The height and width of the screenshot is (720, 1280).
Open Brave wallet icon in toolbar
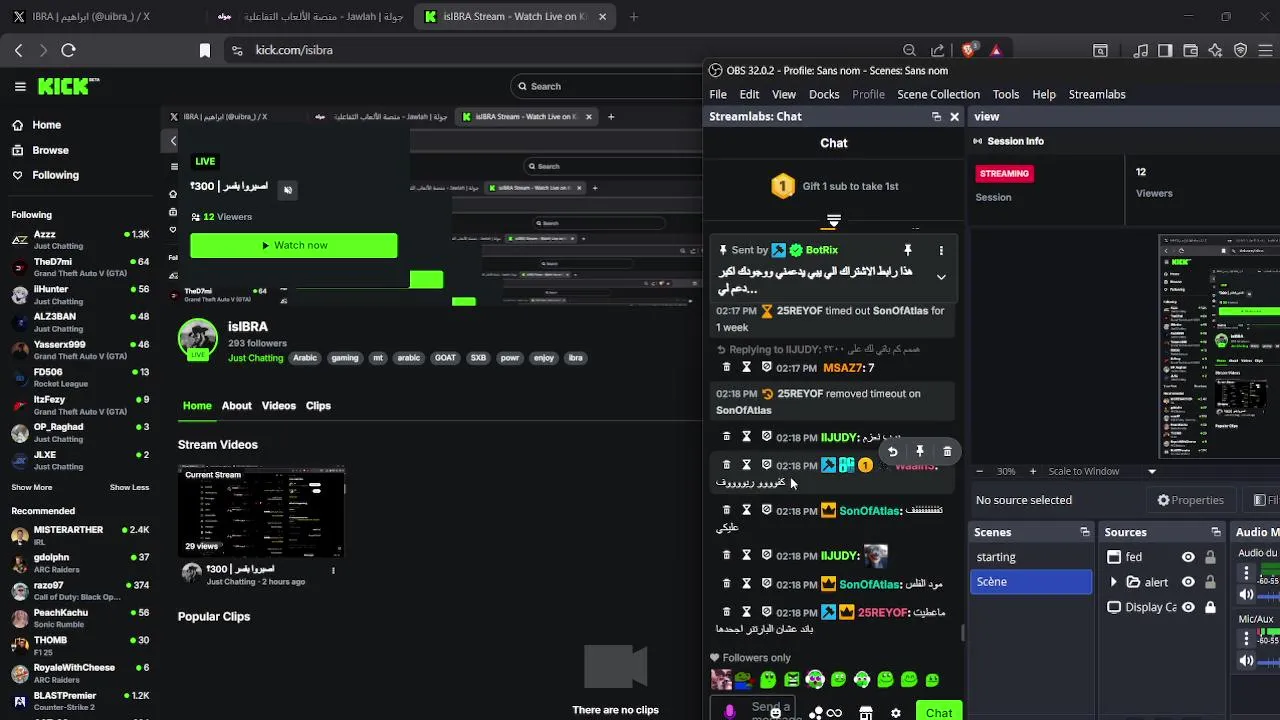point(1190,50)
